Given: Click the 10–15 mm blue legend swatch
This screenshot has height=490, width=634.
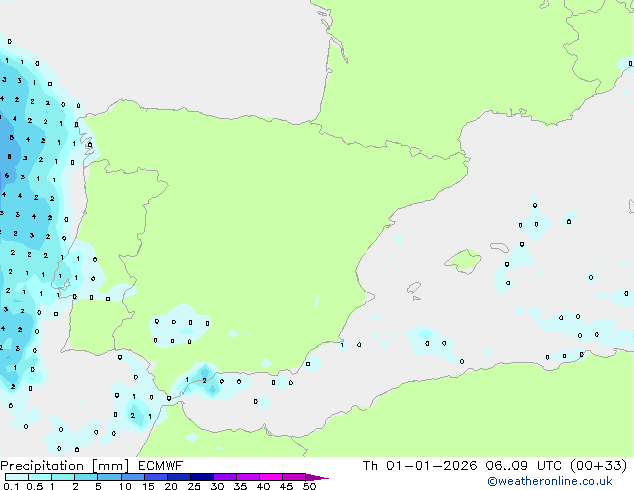Looking at the screenshot, I should (133, 477).
